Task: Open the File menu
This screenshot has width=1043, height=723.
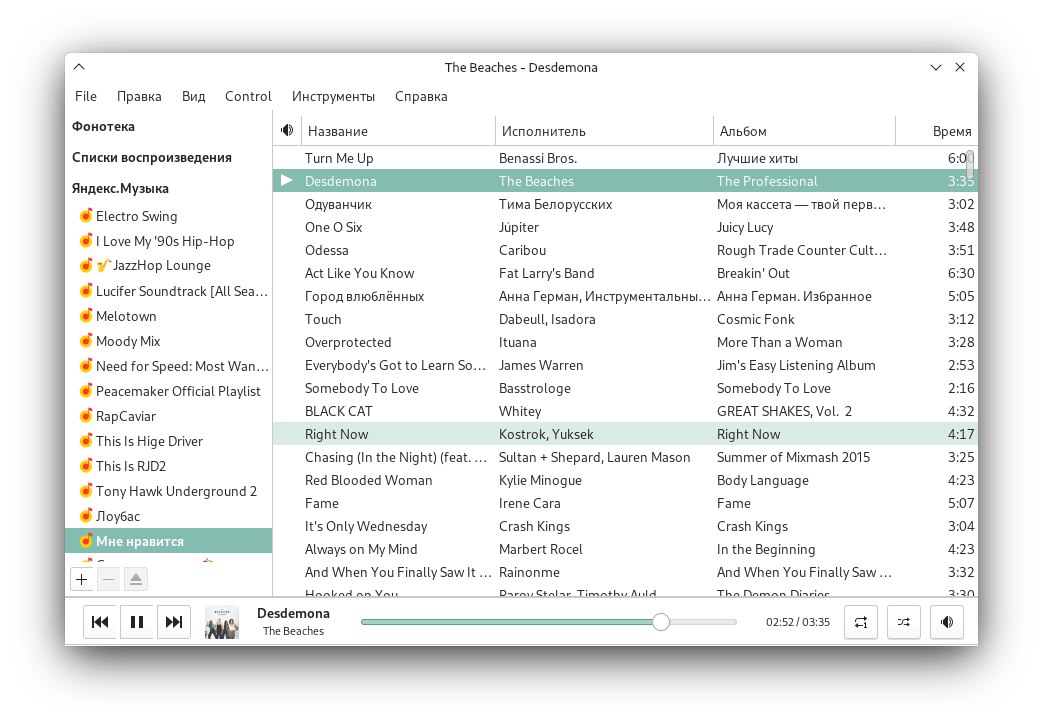Action: pyautogui.click(x=86, y=96)
